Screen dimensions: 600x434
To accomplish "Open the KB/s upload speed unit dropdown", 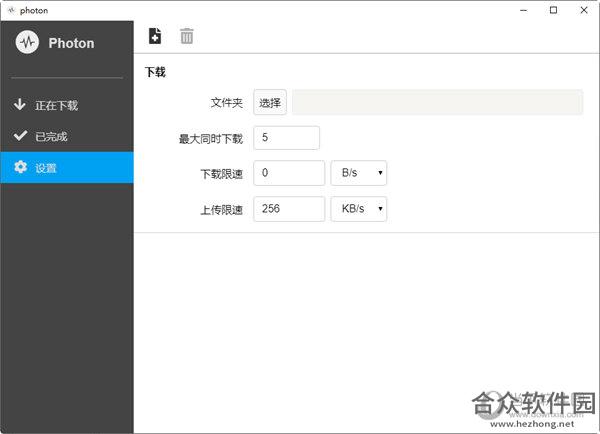I will [x=359, y=209].
